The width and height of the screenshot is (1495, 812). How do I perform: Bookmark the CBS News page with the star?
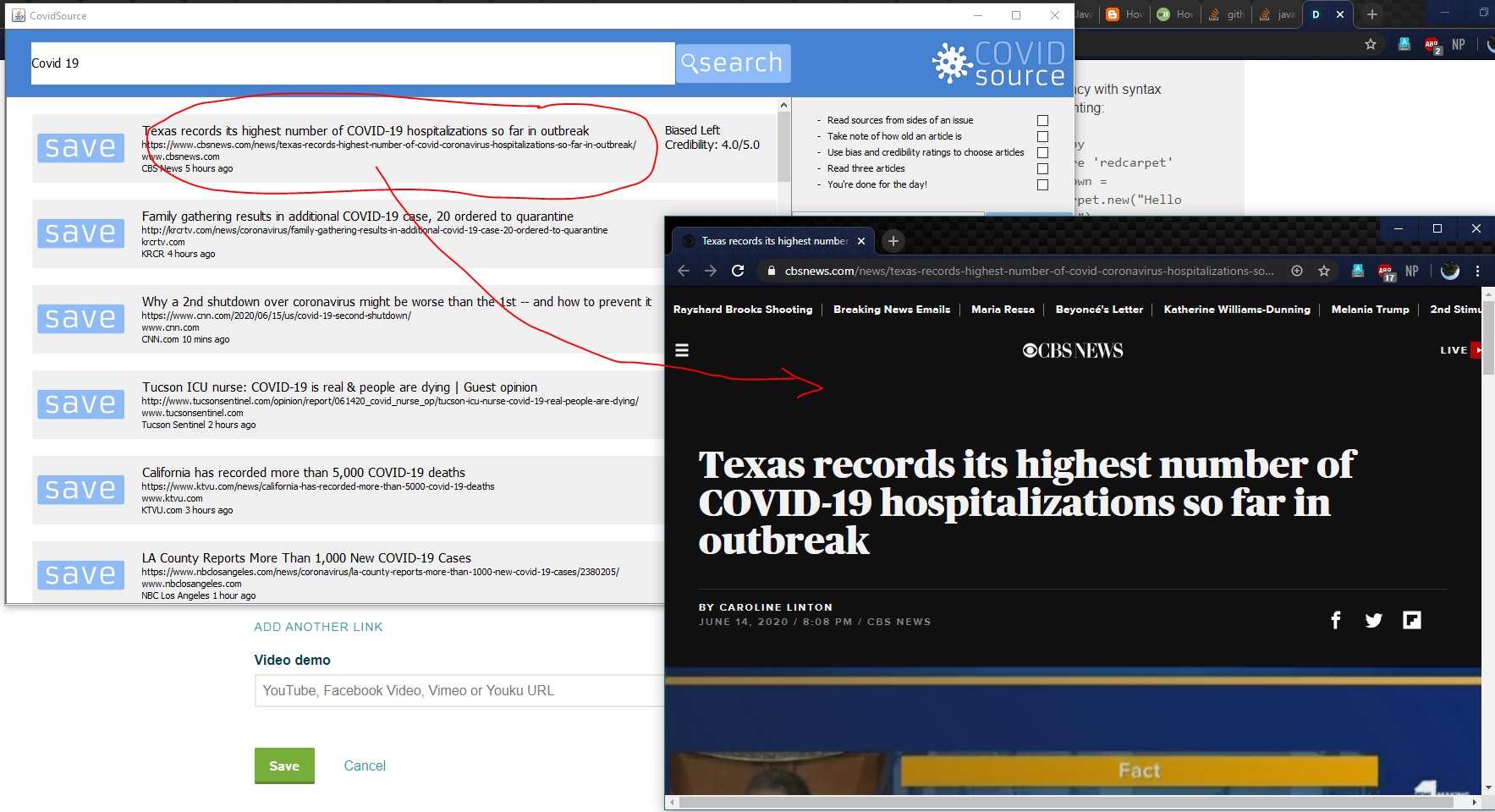tap(1324, 271)
